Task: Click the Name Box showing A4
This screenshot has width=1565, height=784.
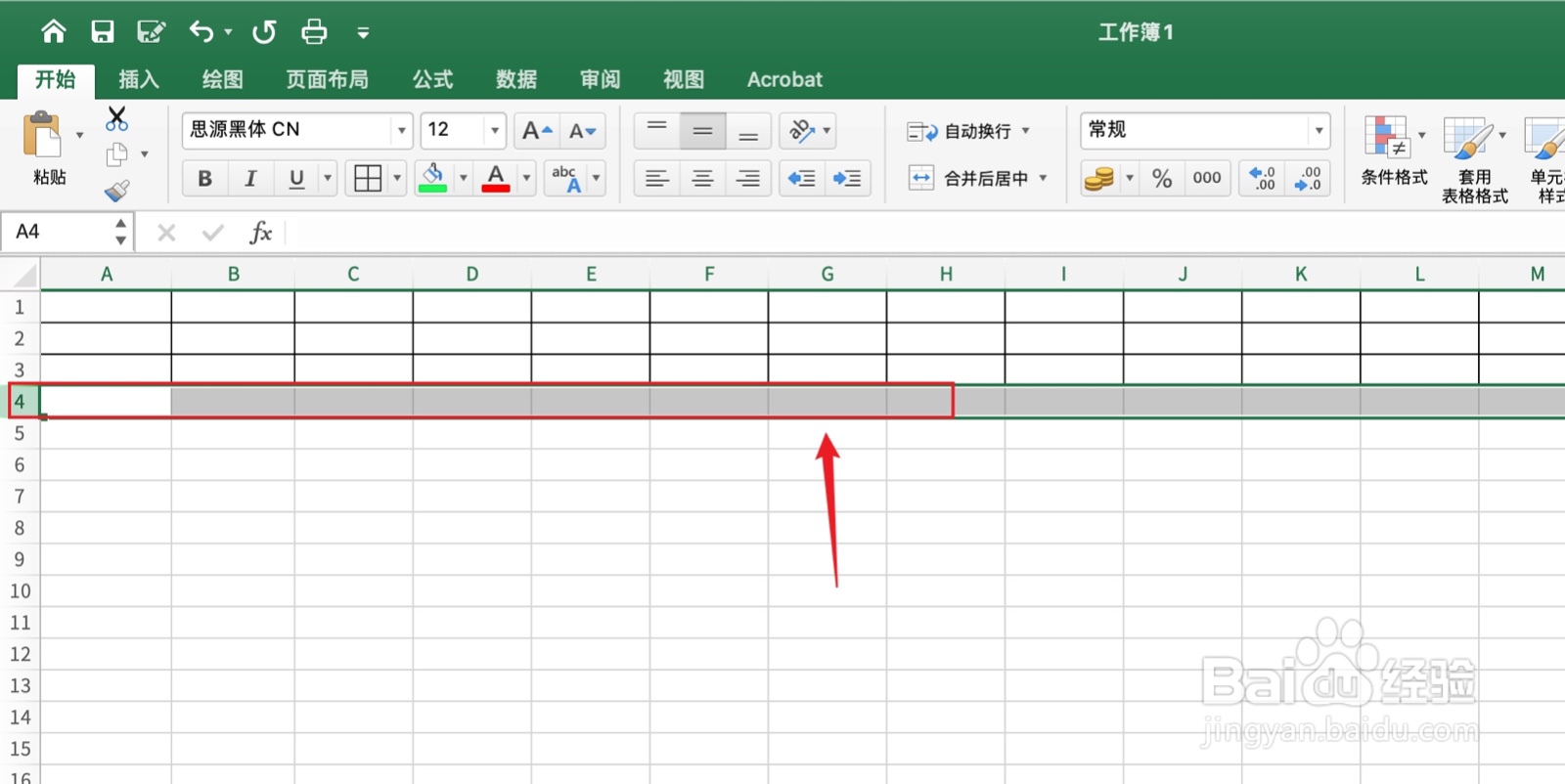Action: point(67,232)
